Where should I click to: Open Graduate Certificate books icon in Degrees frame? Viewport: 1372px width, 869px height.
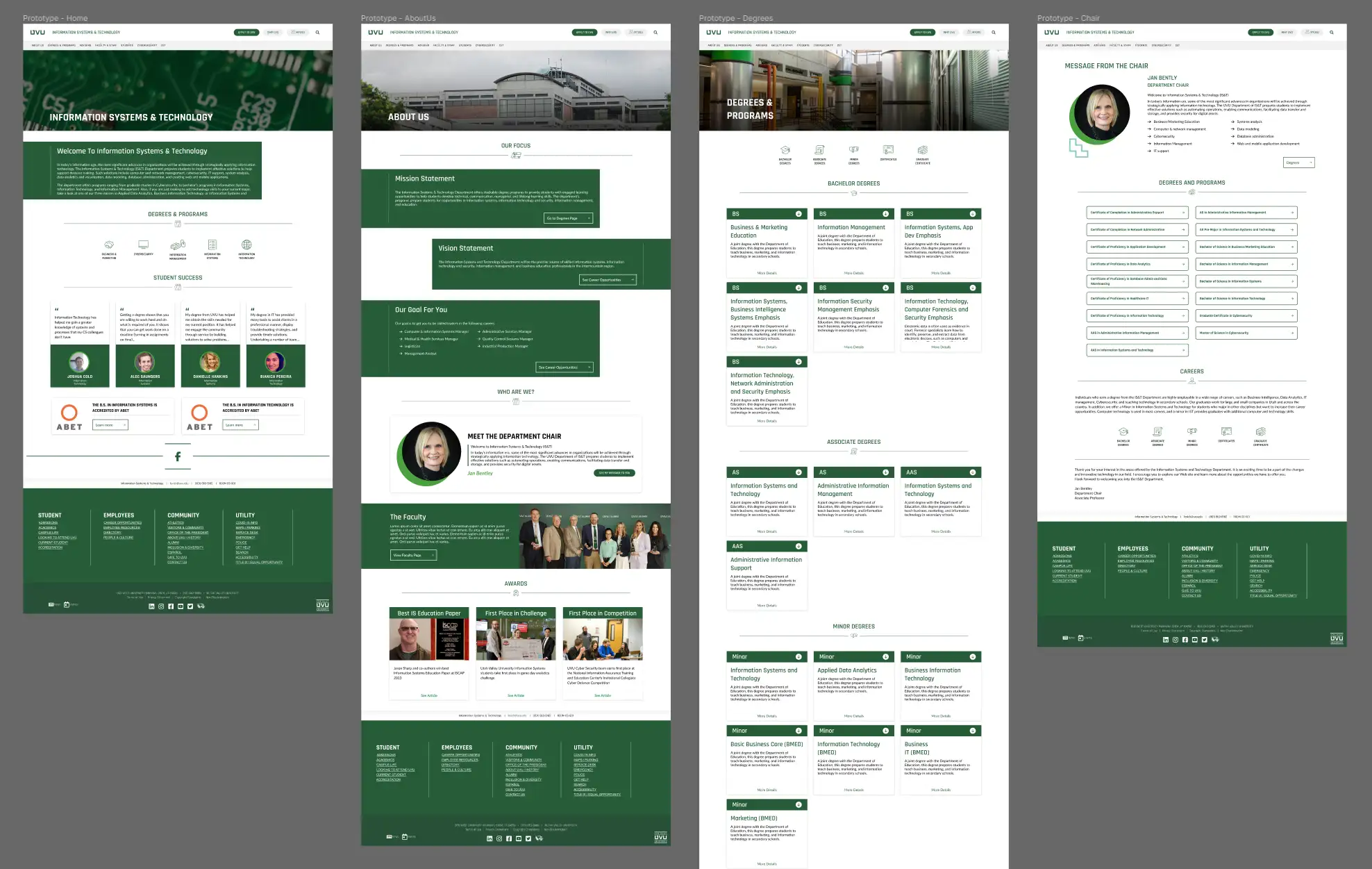tap(923, 150)
